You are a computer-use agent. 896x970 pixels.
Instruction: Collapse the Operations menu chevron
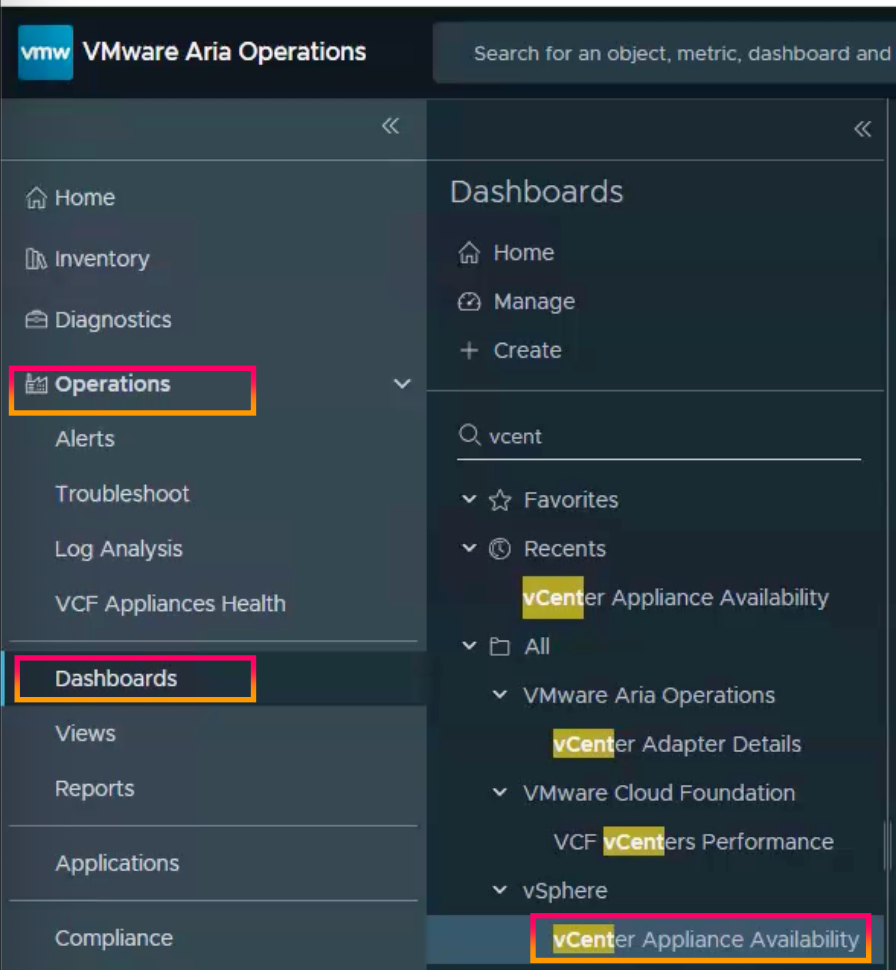click(402, 384)
